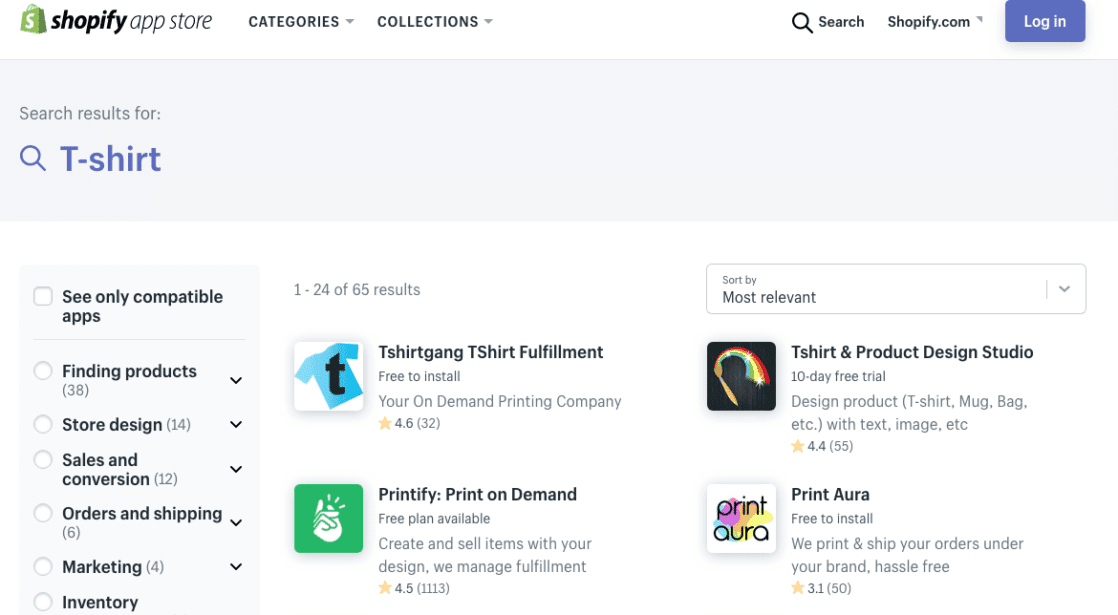Open the Shopify.com dropdown in header
The image size is (1118, 615).
[x=935, y=22]
